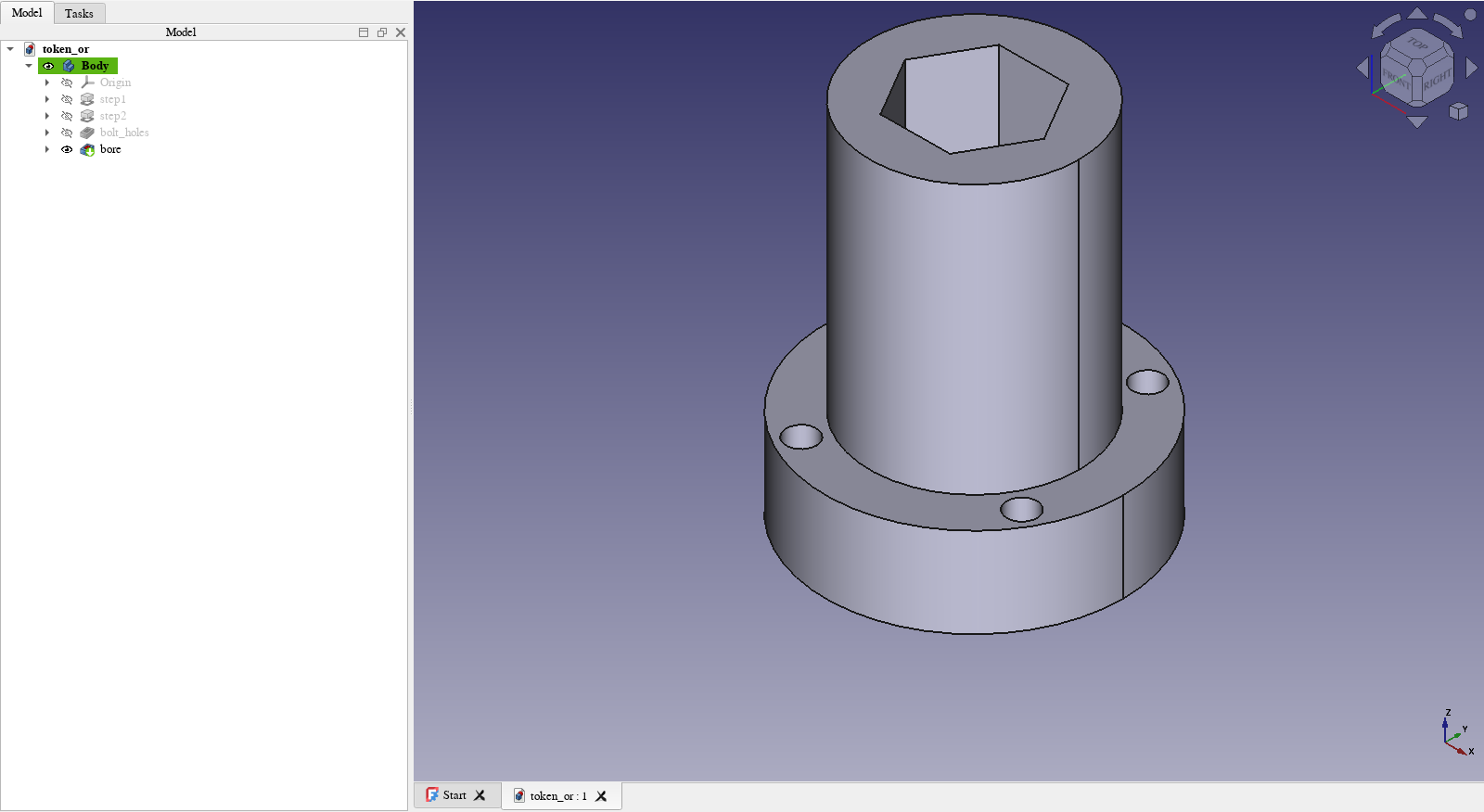The height and width of the screenshot is (812, 1484).
Task: Show the hidden bolt_holes feature
Action: tap(67, 133)
